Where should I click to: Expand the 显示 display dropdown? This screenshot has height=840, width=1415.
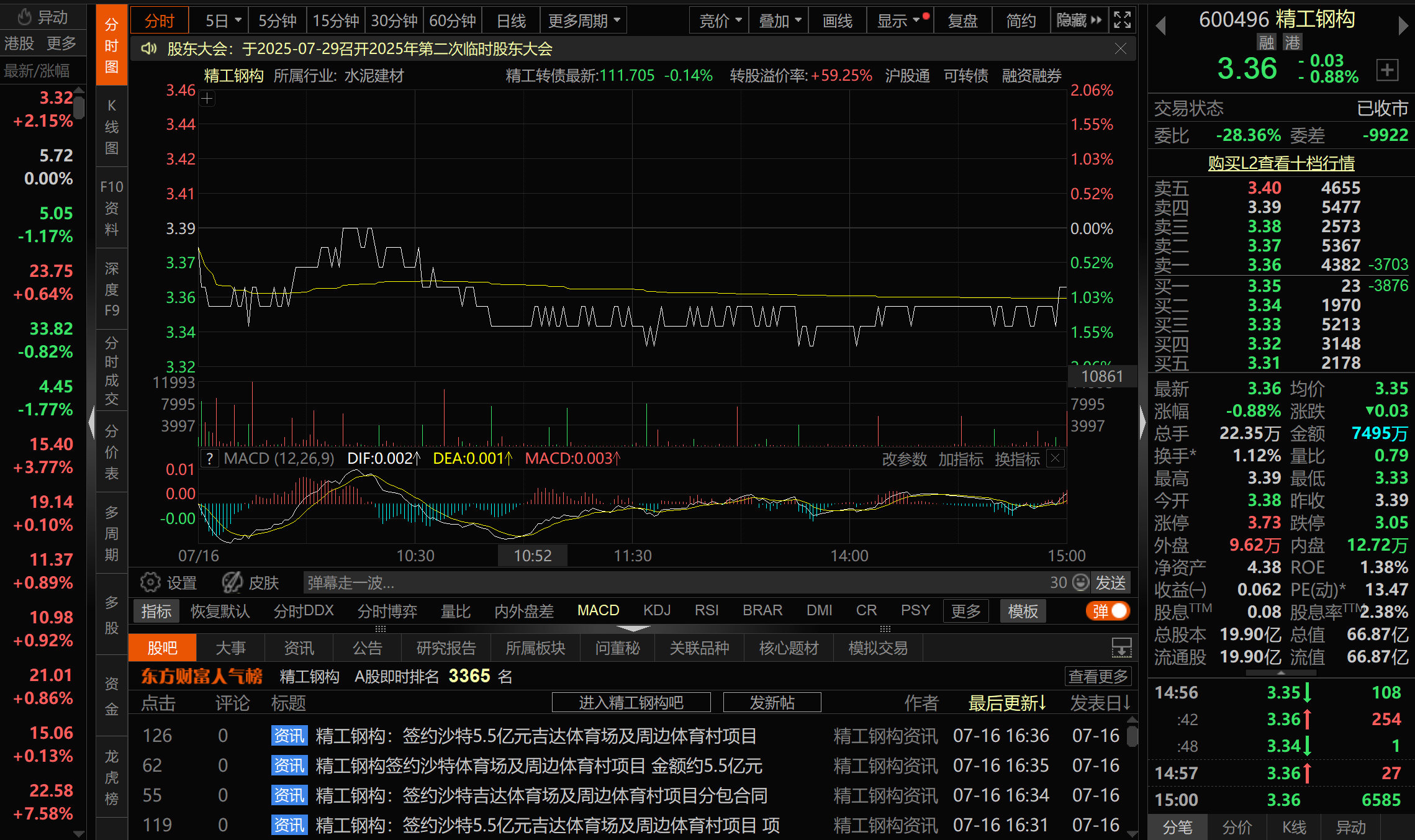pyautogui.click(x=898, y=20)
